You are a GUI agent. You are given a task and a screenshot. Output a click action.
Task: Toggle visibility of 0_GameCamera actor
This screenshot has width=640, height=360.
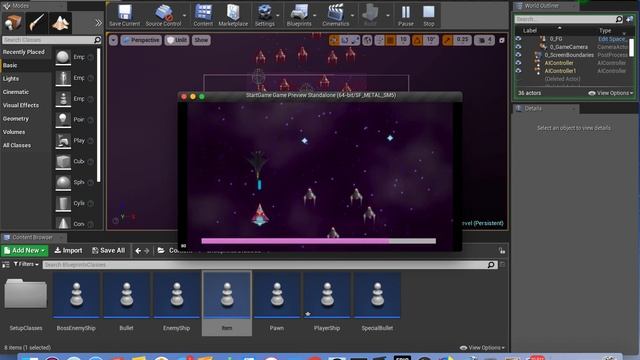coord(518,47)
